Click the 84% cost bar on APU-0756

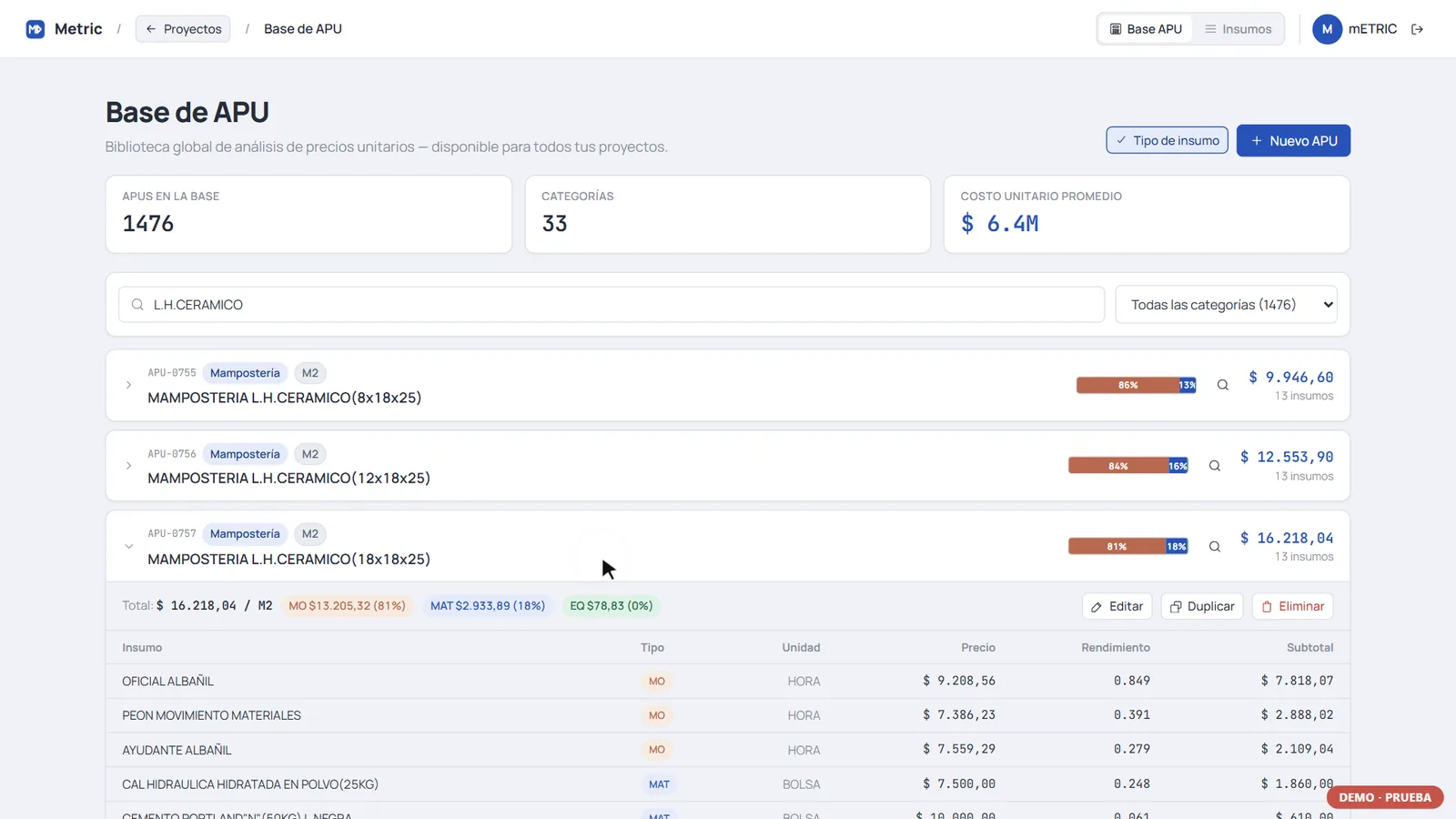click(1118, 466)
